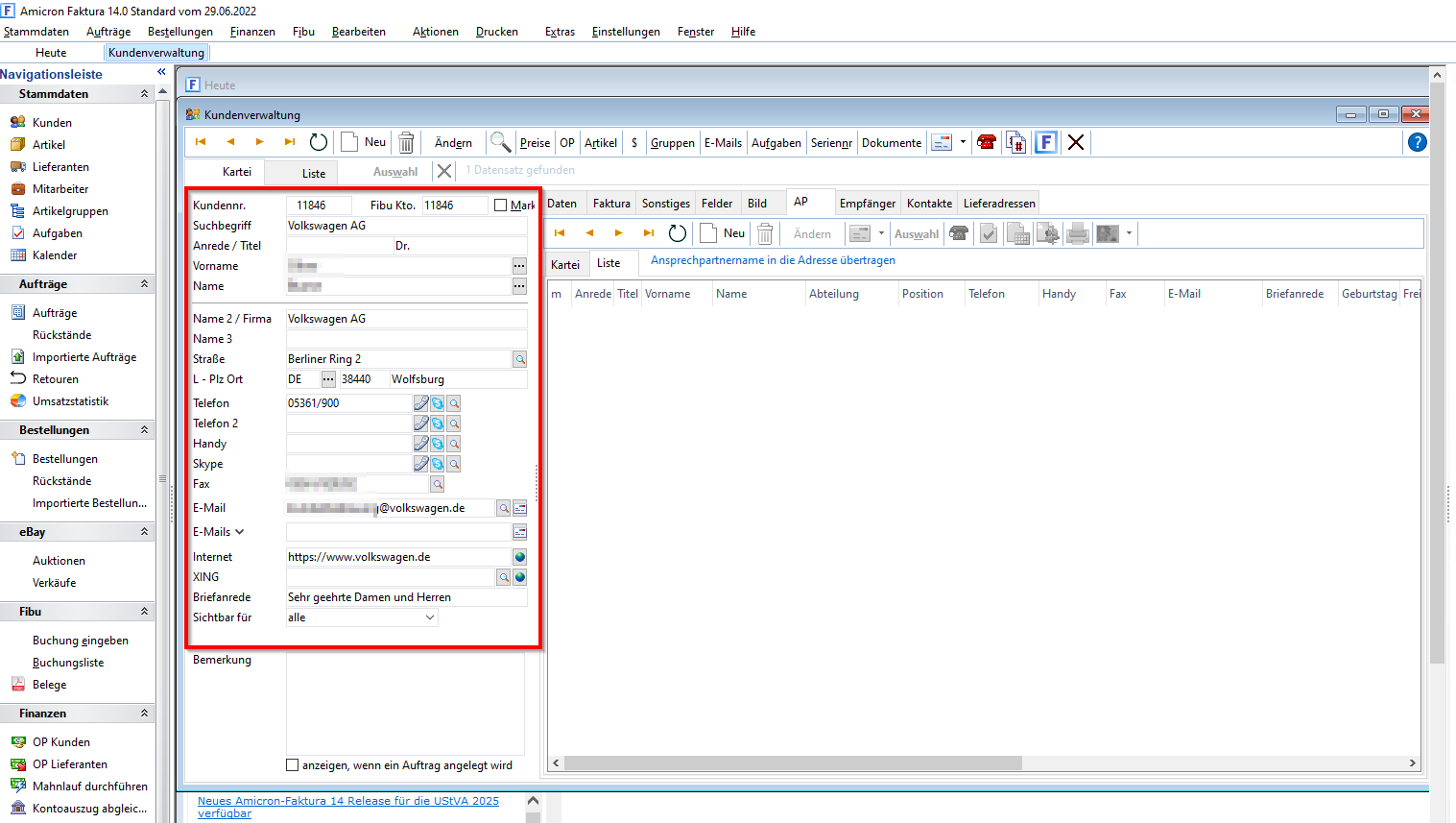Image resolution: width=1456 pixels, height=823 pixels.
Task: Dial the Telefon number with handset icon
Action: click(x=420, y=403)
